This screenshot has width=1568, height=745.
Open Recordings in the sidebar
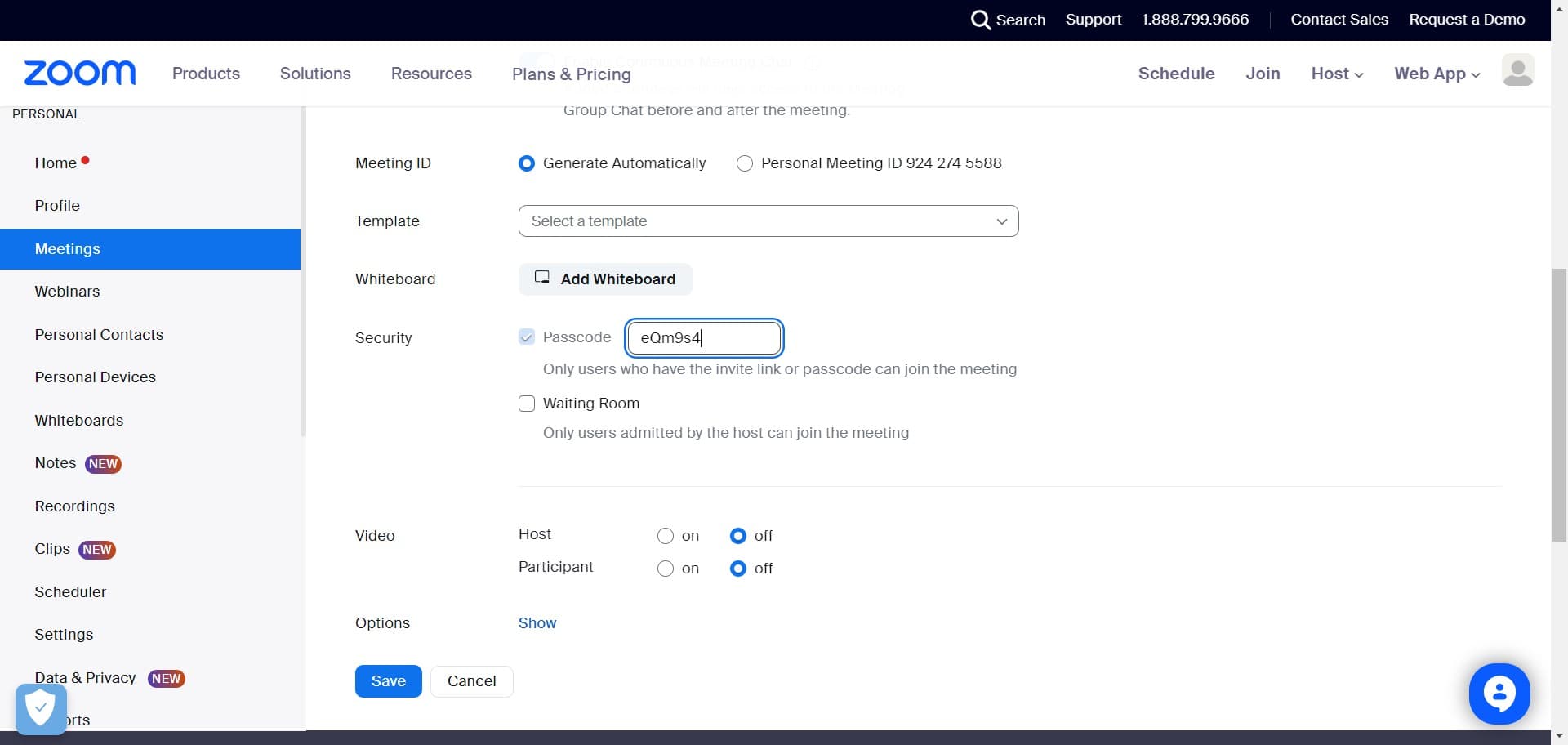point(74,506)
